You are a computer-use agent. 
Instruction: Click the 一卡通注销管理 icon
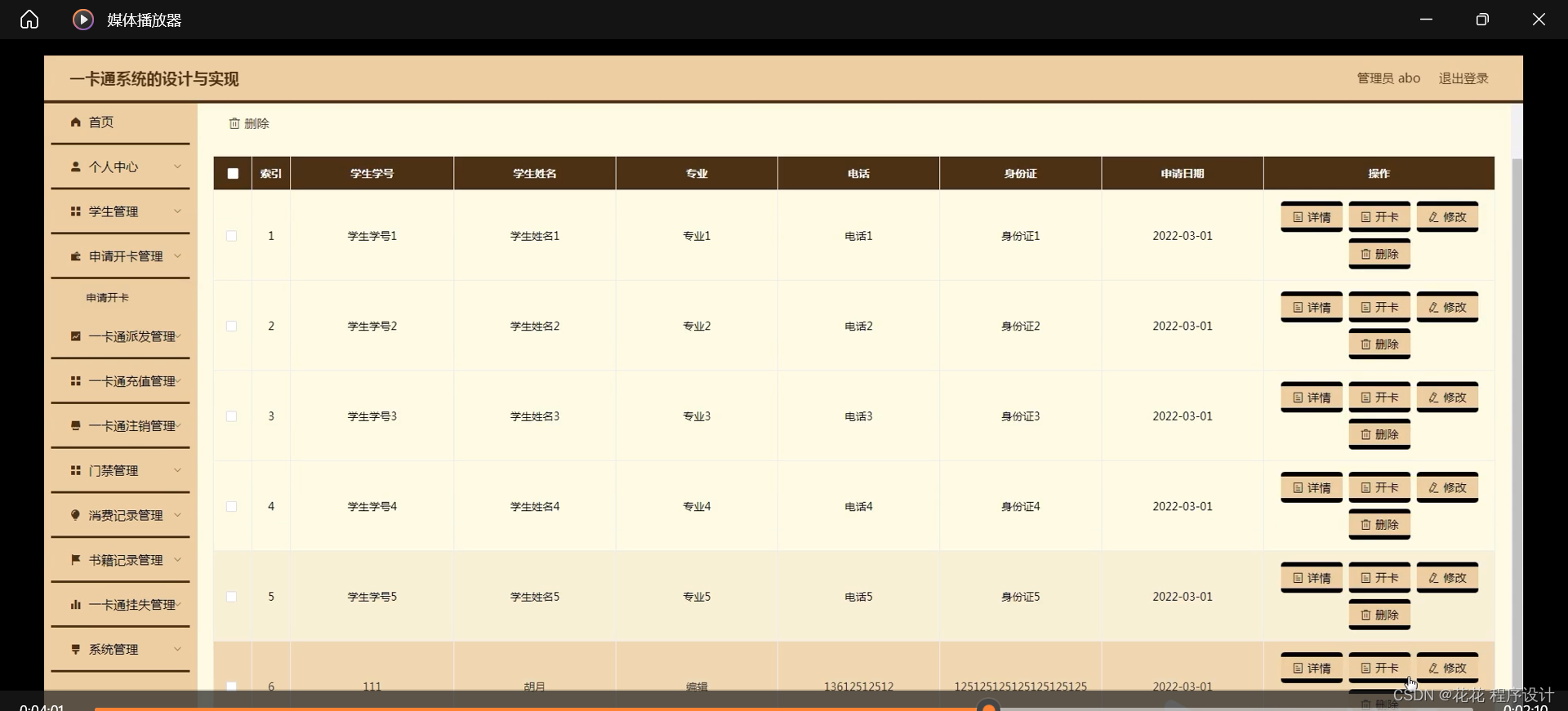coord(76,426)
